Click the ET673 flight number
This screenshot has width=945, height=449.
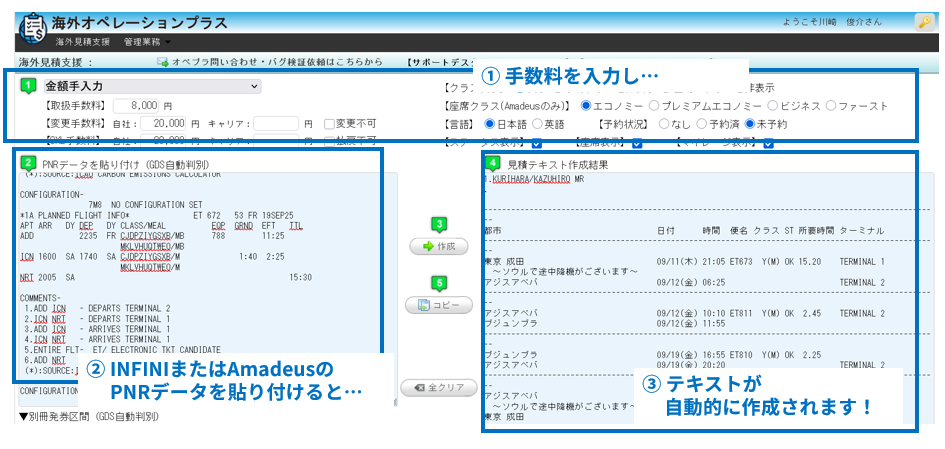coord(741,262)
